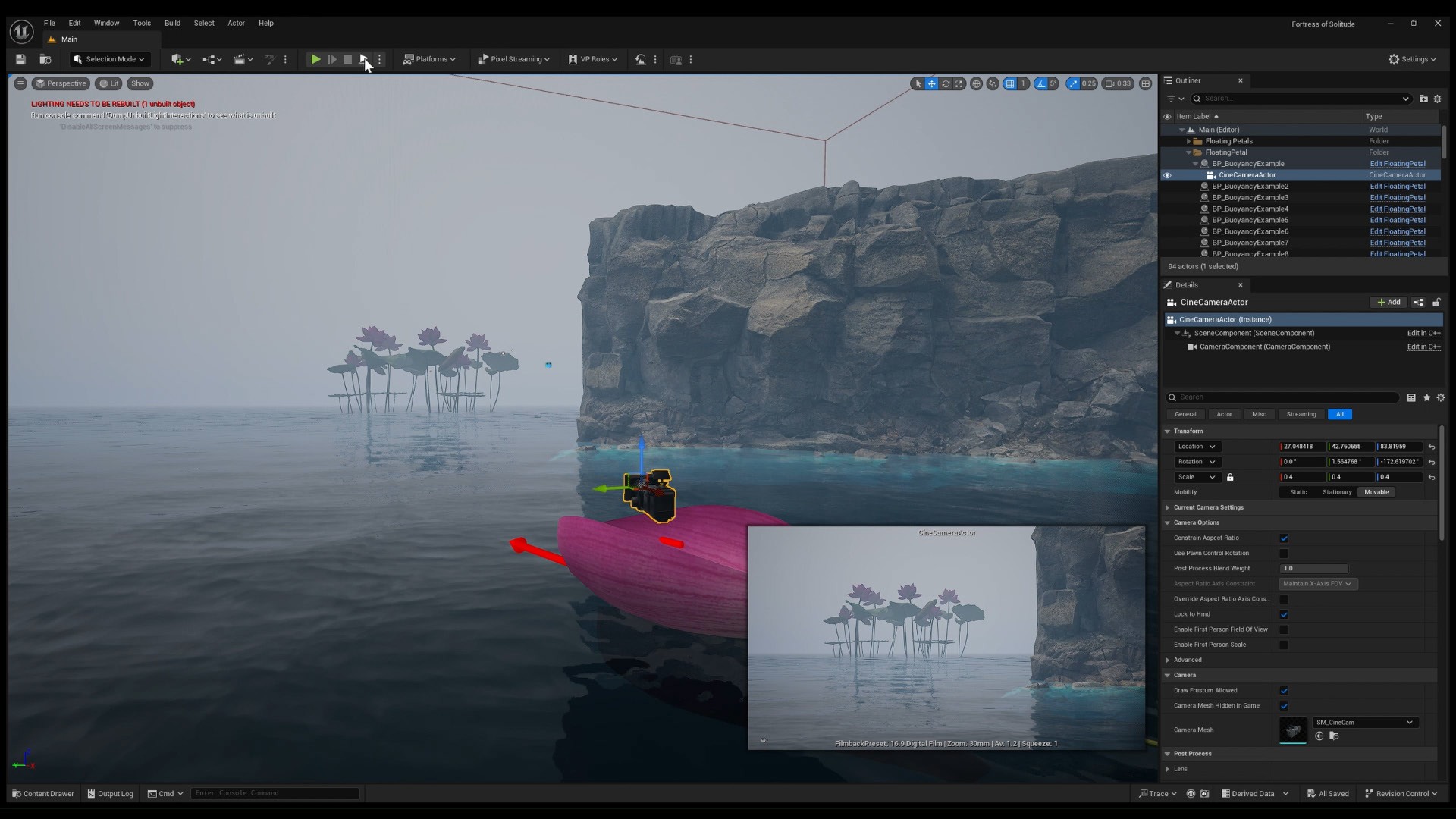Image resolution: width=1456 pixels, height=819 pixels.
Task: Select the Rotate gizmo tool in viewport
Action: [x=946, y=83]
